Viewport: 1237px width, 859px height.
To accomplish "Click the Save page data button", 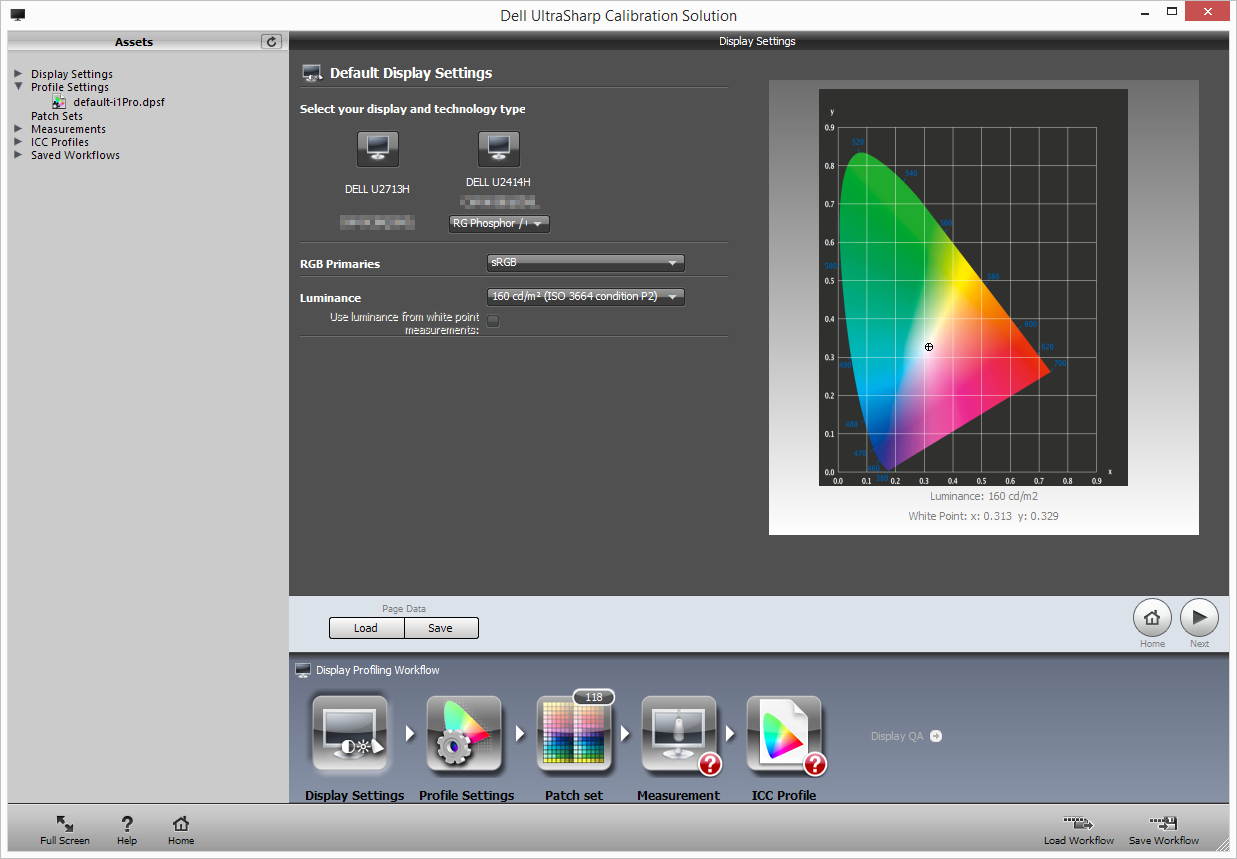I will click(x=441, y=628).
